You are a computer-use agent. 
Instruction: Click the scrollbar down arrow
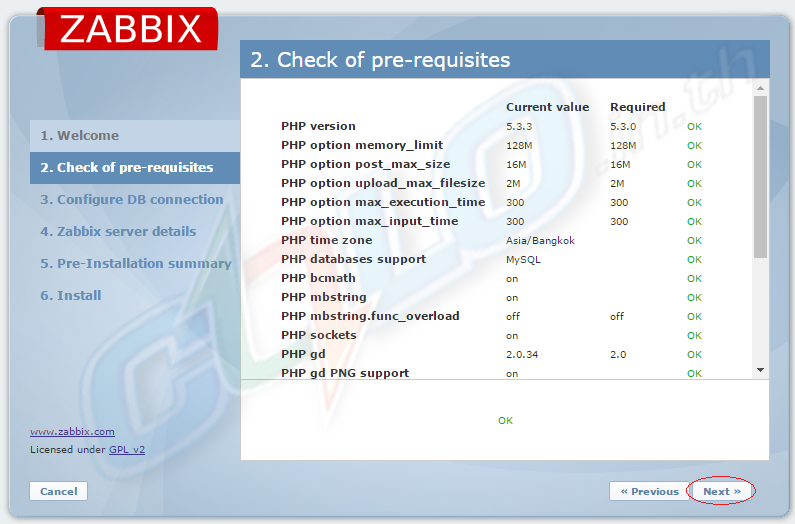click(760, 370)
